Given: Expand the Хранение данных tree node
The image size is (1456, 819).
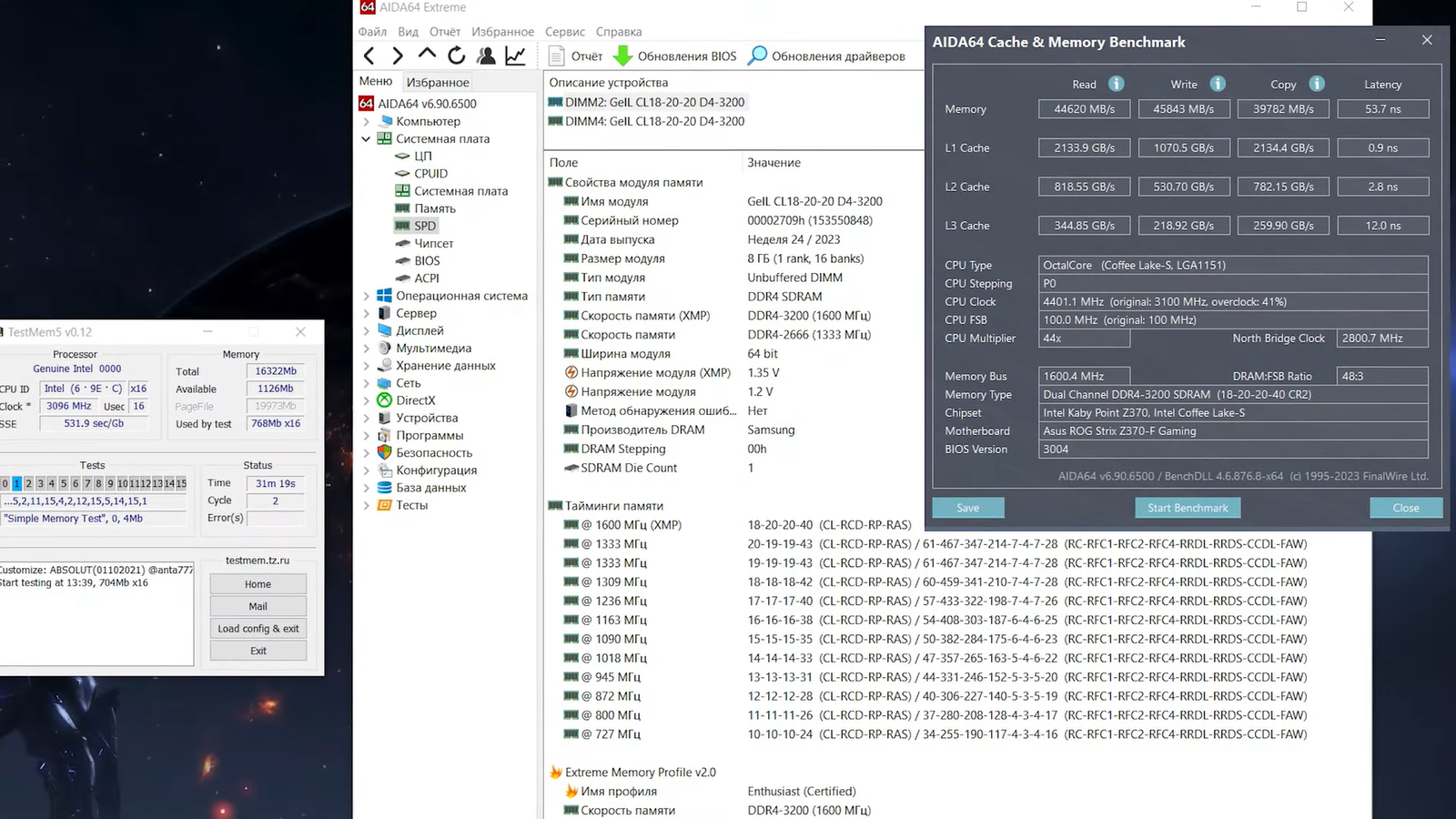Looking at the screenshot, I should (x=367, y=366).
